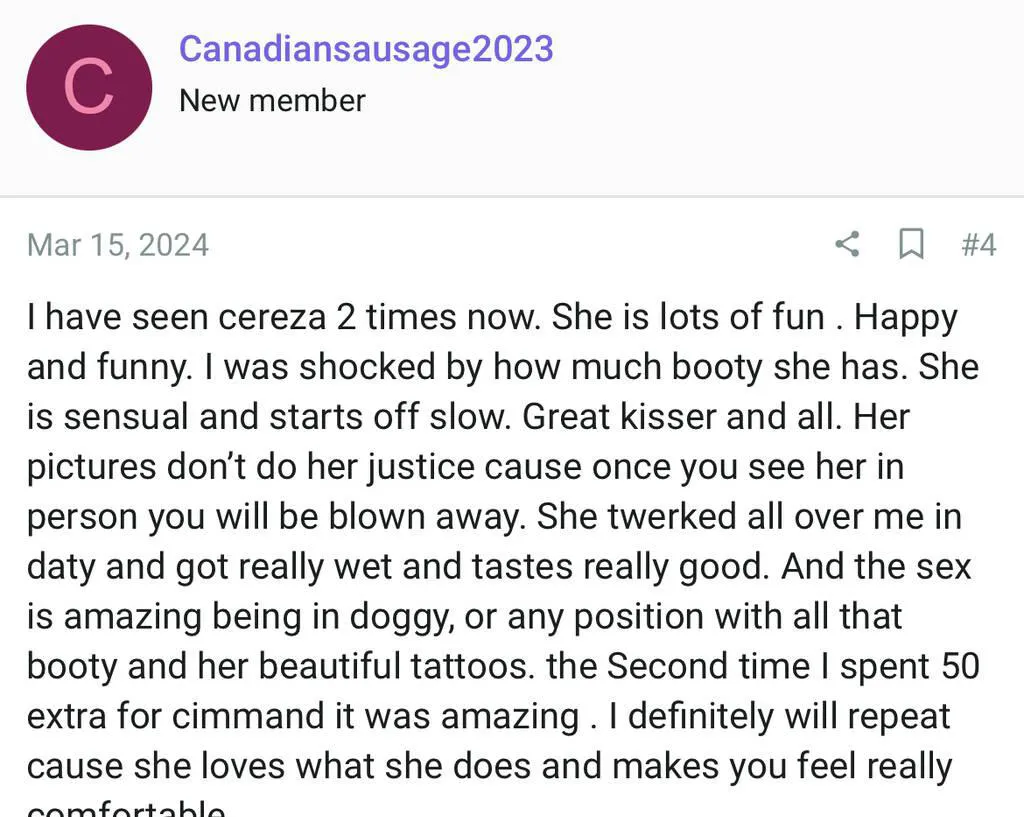This screenshot has width=1024, height=817.
Task: Open the Canadiansausage2023 user profile
Action: (365, 49)
